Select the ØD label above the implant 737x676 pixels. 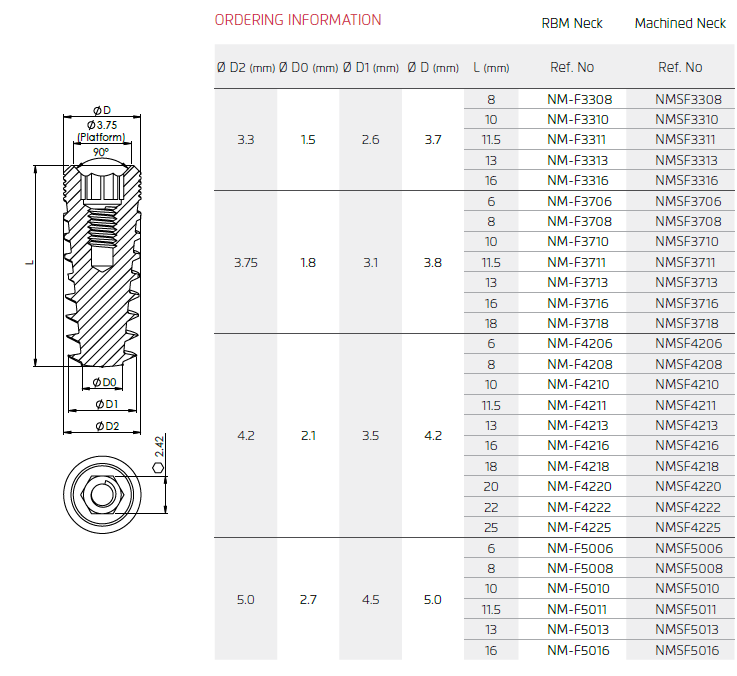pos(101,109)
